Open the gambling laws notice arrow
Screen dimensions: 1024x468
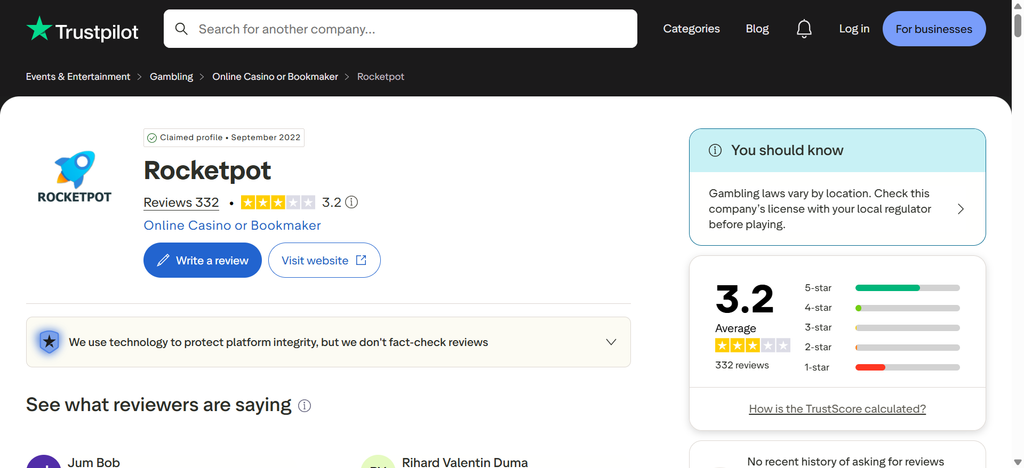pos(961,209)
